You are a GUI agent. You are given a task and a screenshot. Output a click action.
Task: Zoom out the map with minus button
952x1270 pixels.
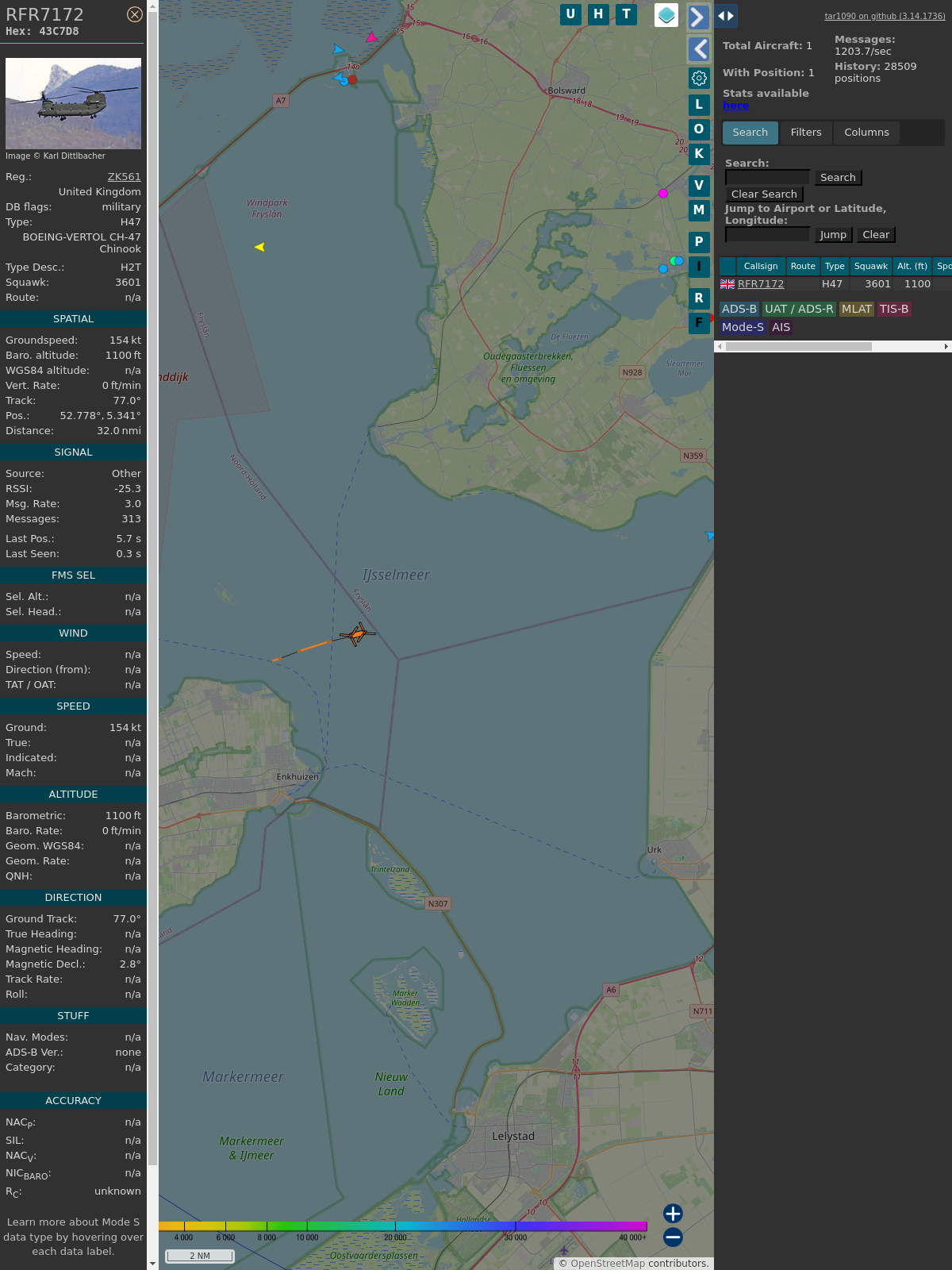tap(673, 1237)
